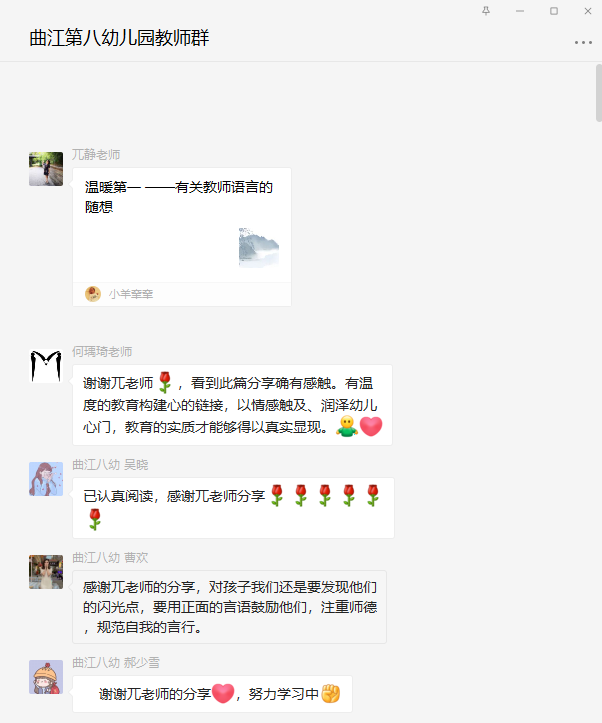Image resolution: width=602 pixels, height=723 pixels.
Task: Click the 小羊幸幸 source label
Action: (131, 294)
